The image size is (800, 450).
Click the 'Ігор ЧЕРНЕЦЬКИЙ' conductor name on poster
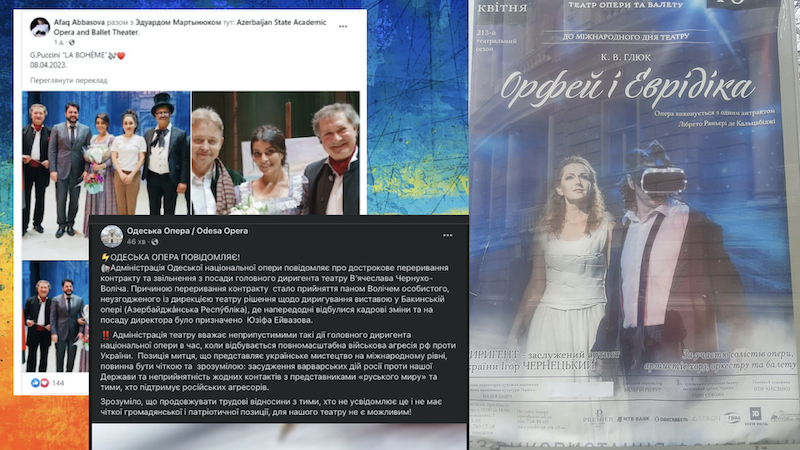[547, 366]
